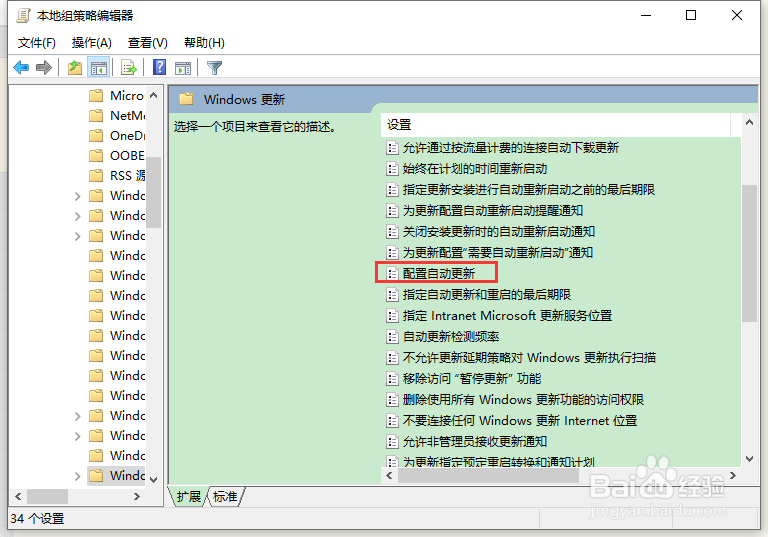Image resolution: width=768 pixels, height=537 pixels.
Task: Click the Windows 更新 header folder icon
Action: (186, 99)
